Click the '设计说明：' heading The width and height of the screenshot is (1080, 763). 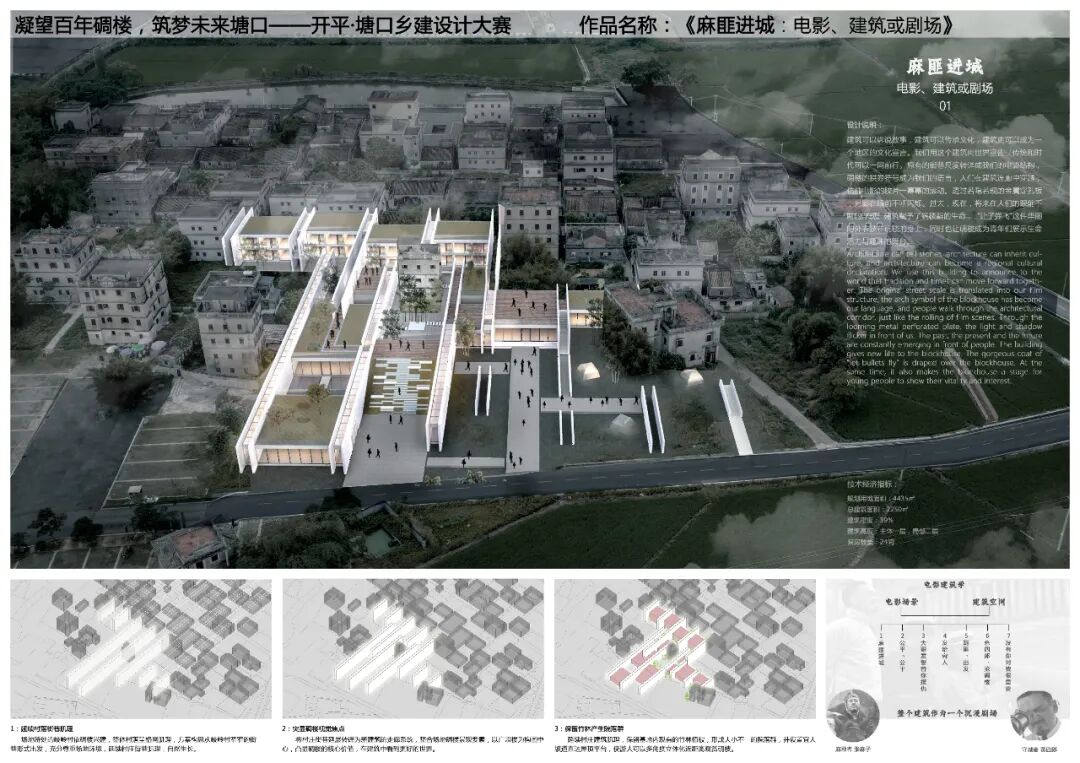(x=864, y=125)
